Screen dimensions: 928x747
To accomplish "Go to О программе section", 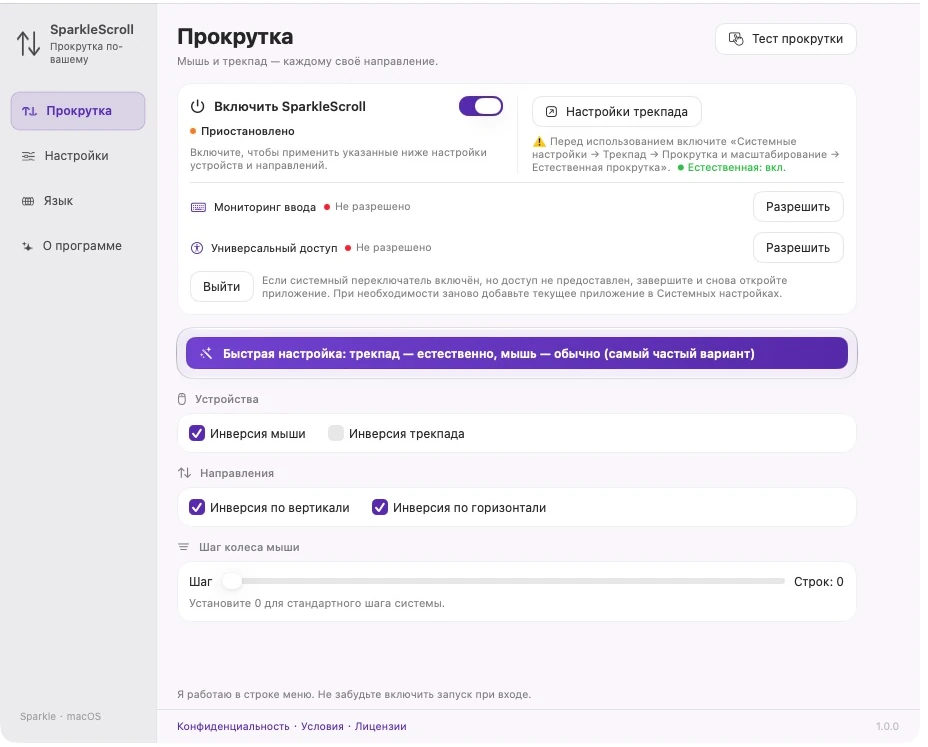I will pos(78,246).
